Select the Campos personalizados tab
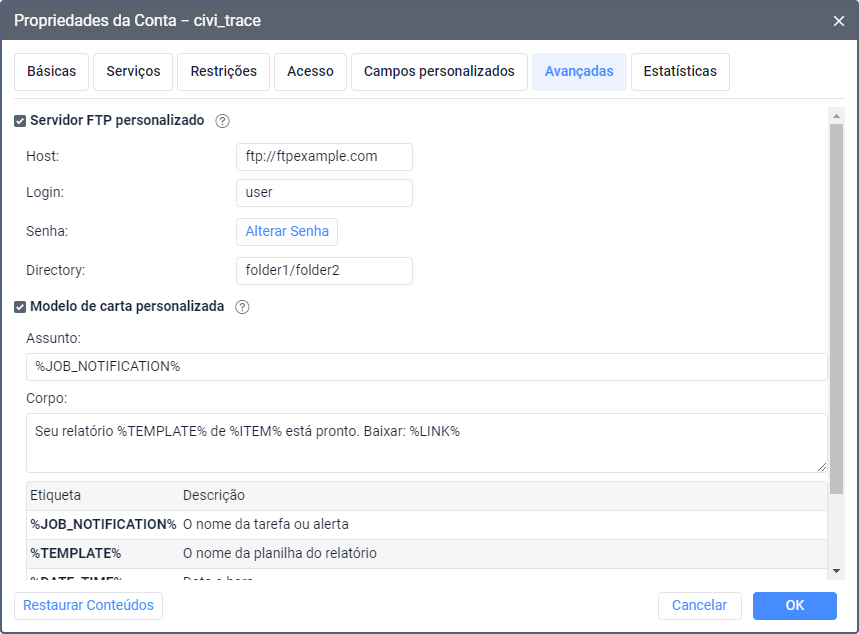This screenshot has height=634, width=859. [x=439, y=72]
